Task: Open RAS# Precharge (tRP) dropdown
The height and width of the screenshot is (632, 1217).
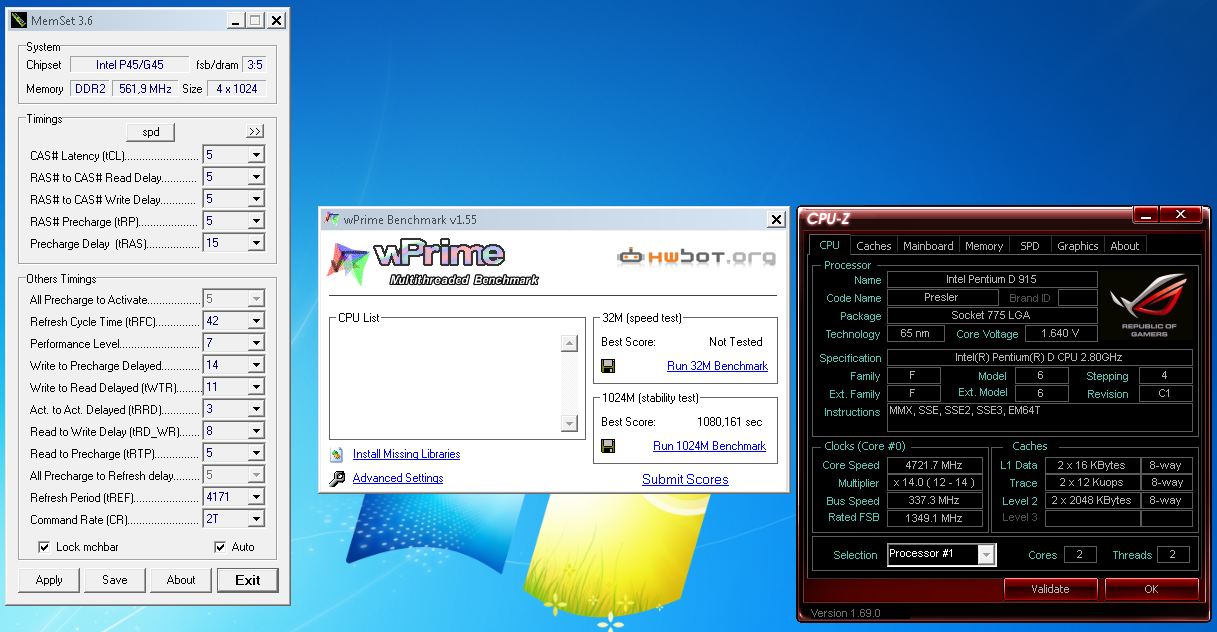Action: 256,221
